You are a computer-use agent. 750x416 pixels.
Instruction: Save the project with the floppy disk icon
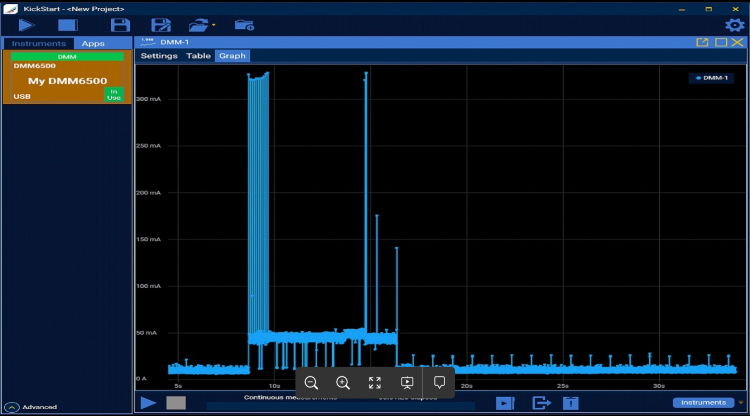pyautogui.click(x=120, y=24)
